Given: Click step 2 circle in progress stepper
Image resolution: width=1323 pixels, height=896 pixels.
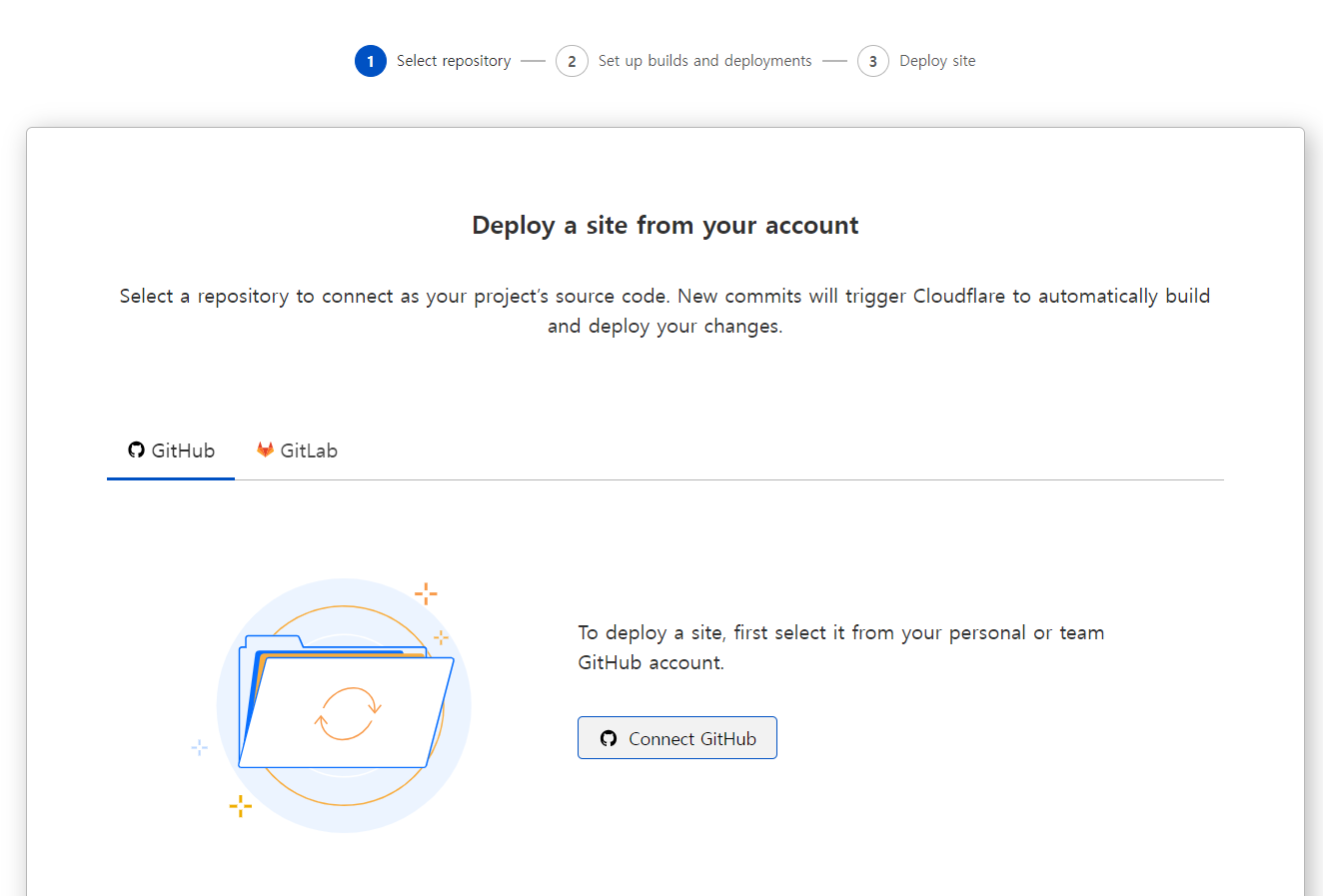Looking at the screenshot, I should pos(572,61).
